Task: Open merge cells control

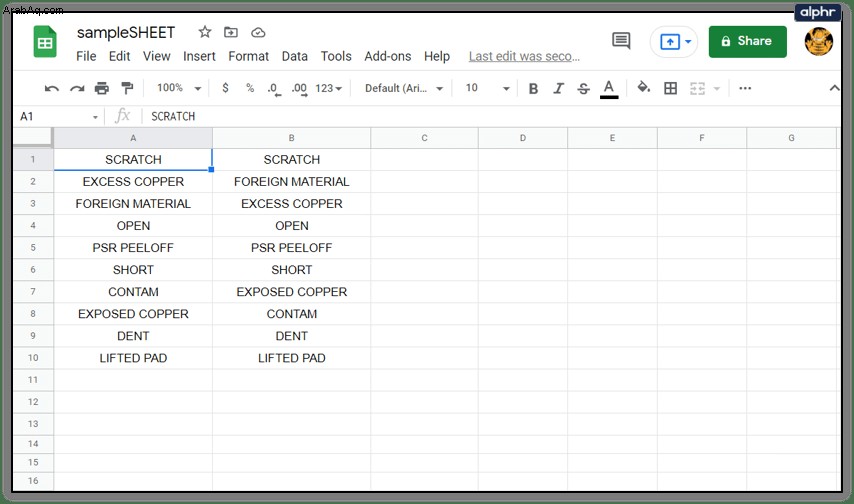Action: pyautogui.click(x=698, y=88)
